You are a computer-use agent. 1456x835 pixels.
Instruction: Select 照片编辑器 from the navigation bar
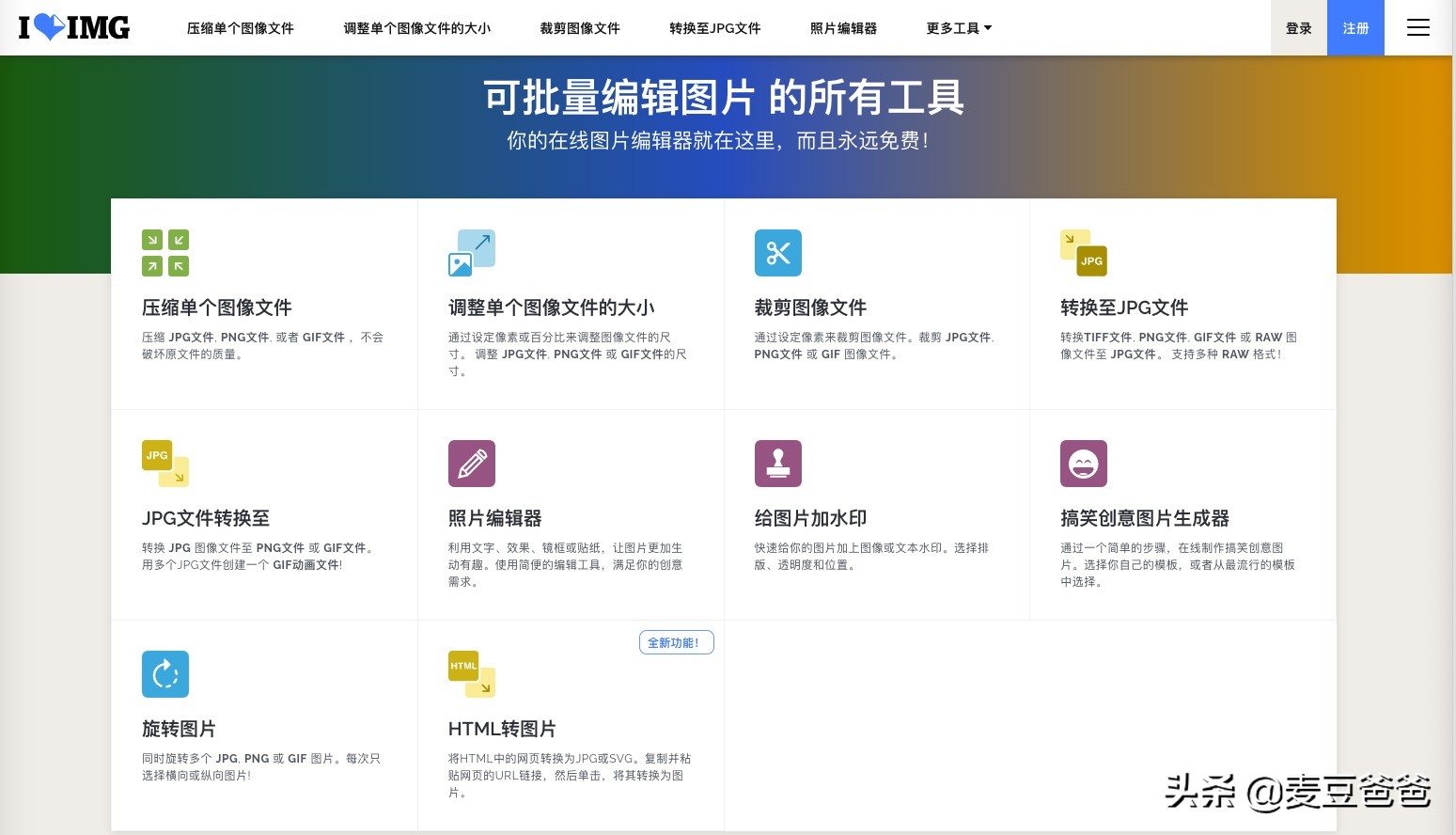(x=842, y=27)
